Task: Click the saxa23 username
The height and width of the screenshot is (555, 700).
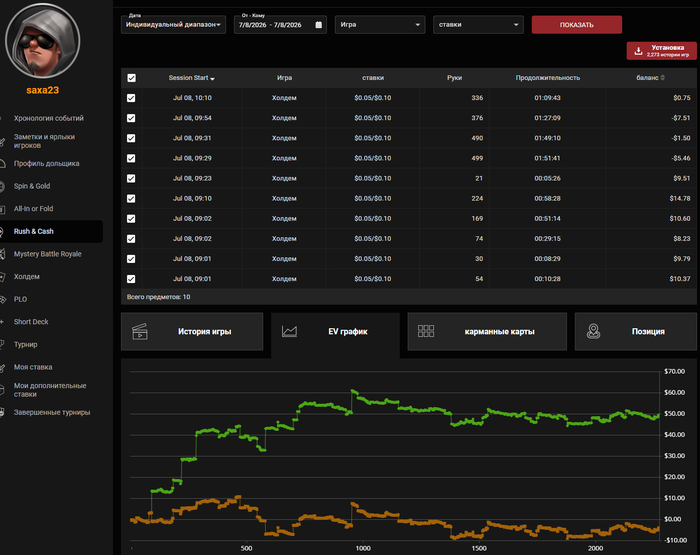Action: coord(42,90)
